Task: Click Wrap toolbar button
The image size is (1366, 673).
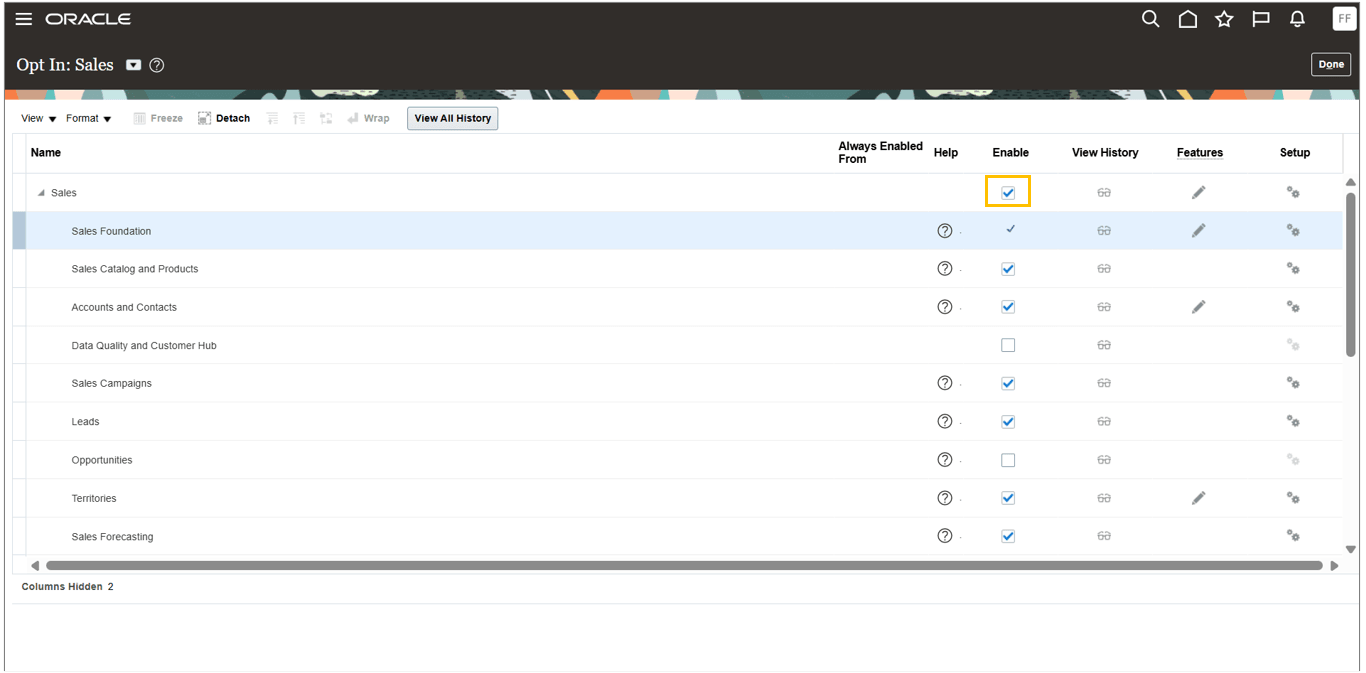Action: point(368,118)
